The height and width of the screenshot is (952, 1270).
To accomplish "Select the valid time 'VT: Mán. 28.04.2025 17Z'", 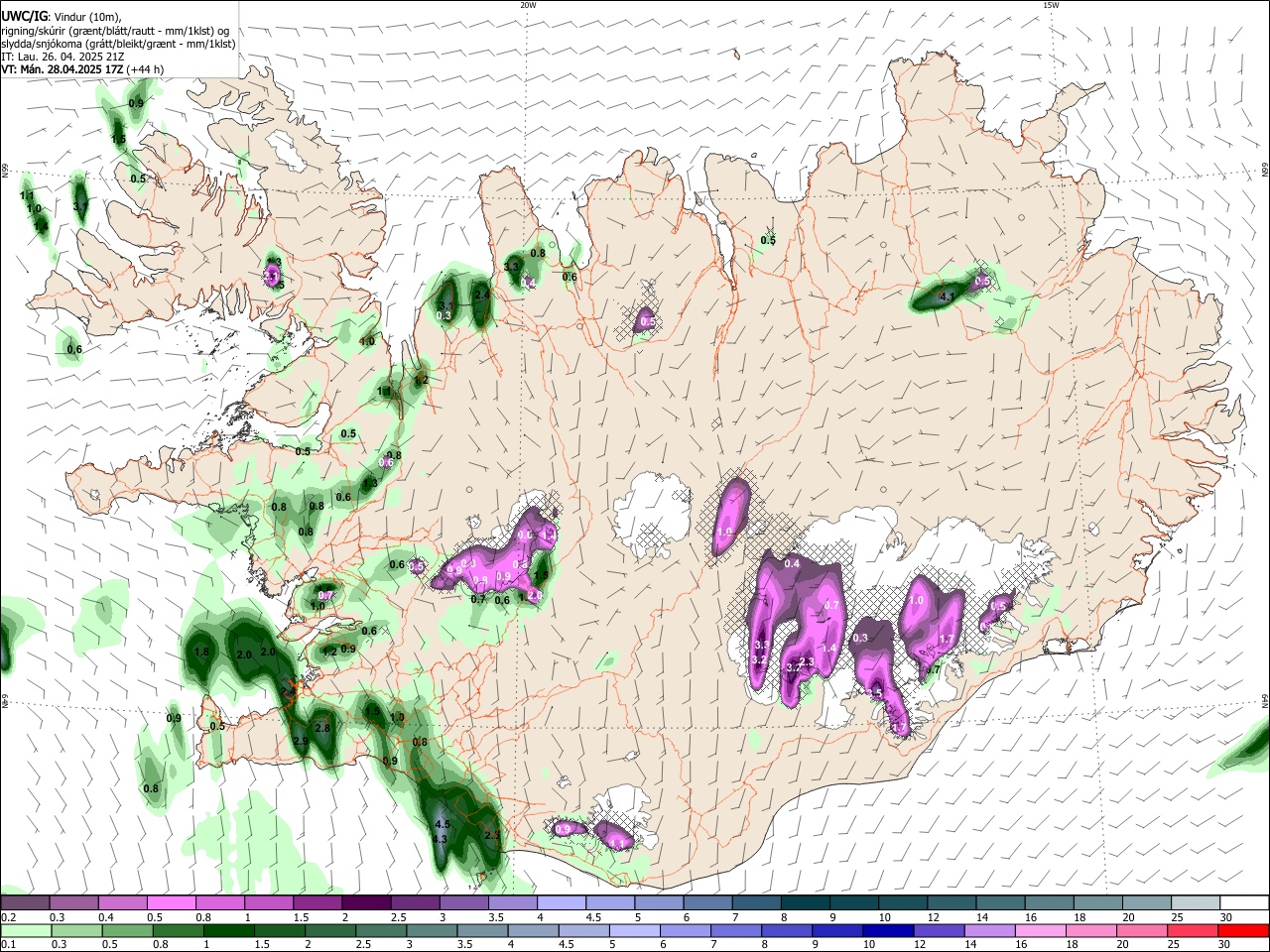I will [62, 69].
